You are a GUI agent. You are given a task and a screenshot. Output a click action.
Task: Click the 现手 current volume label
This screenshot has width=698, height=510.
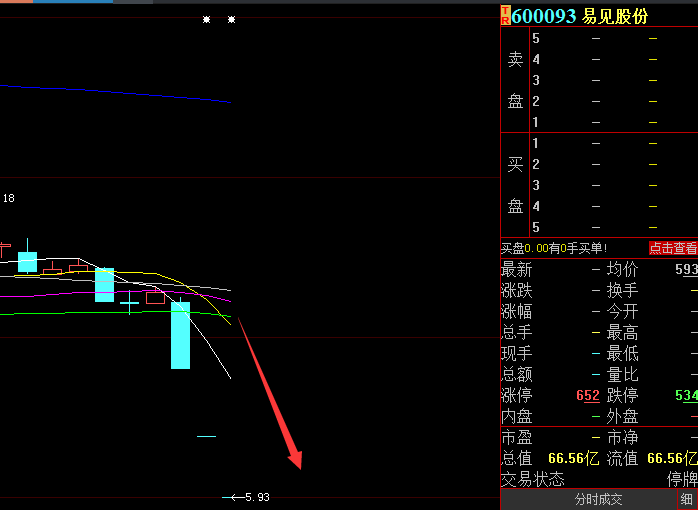517,353
